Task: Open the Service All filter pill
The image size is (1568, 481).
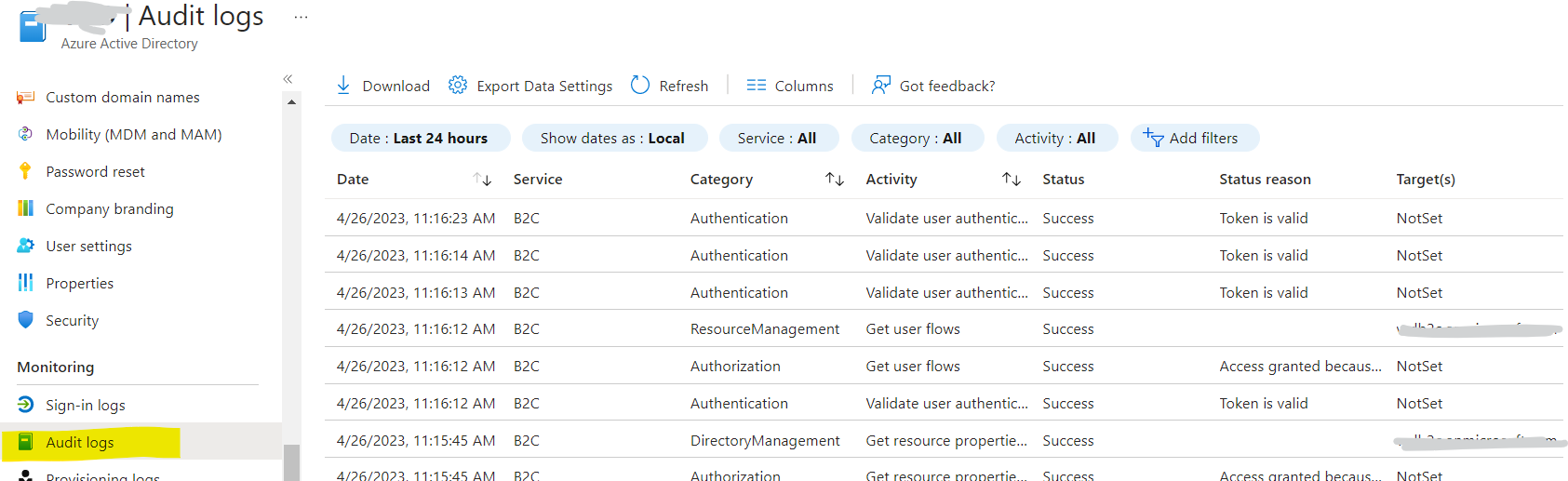Action: [x=776, y=138]
